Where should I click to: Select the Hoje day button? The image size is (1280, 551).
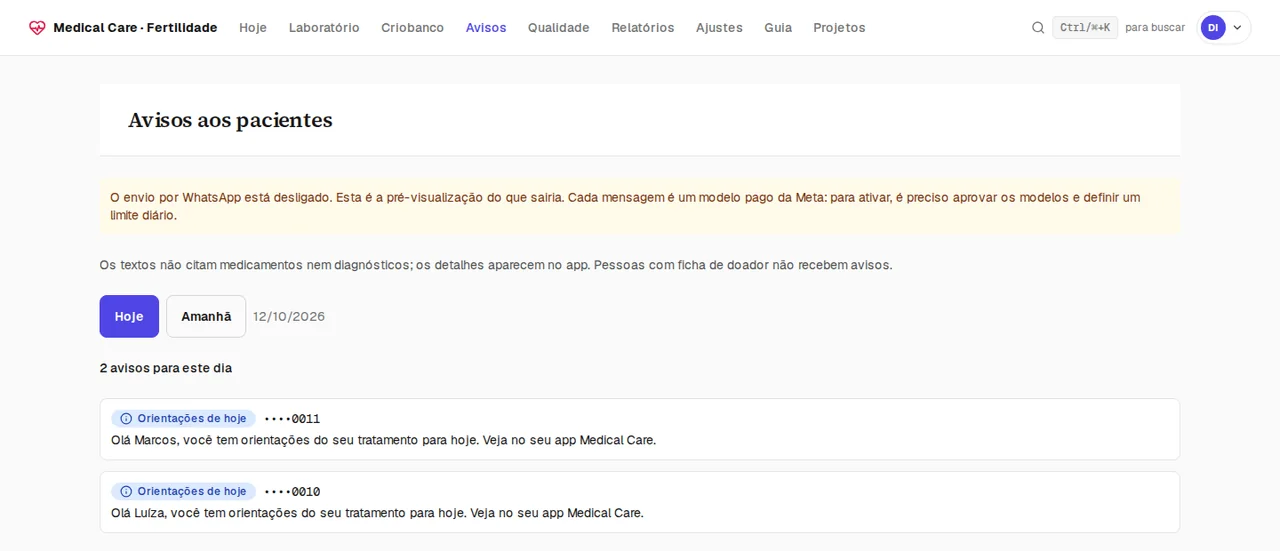pyautogui.click(x=129, y=316)
